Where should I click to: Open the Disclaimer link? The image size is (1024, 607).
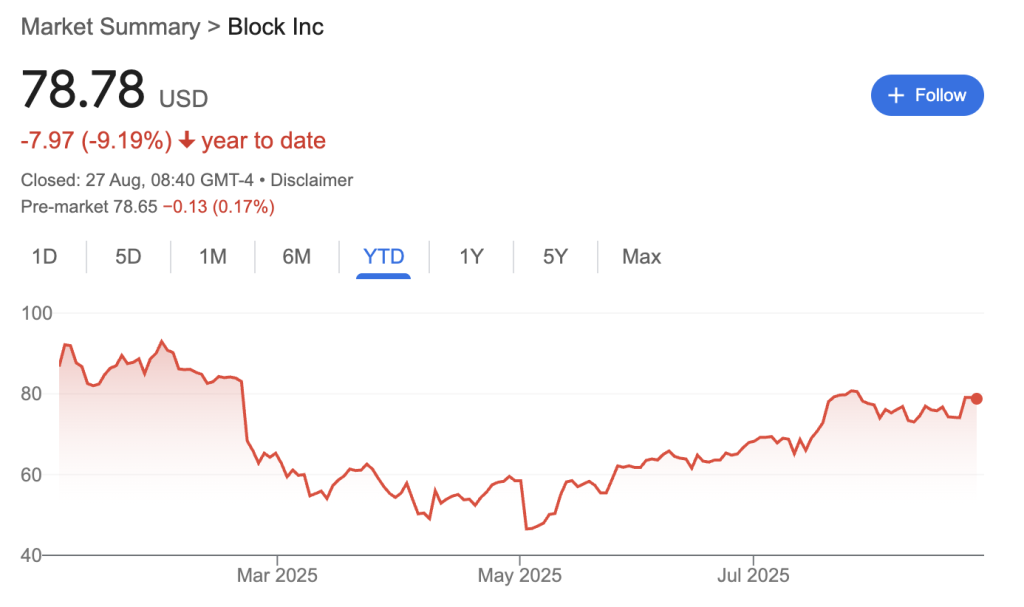click(311, 181)
